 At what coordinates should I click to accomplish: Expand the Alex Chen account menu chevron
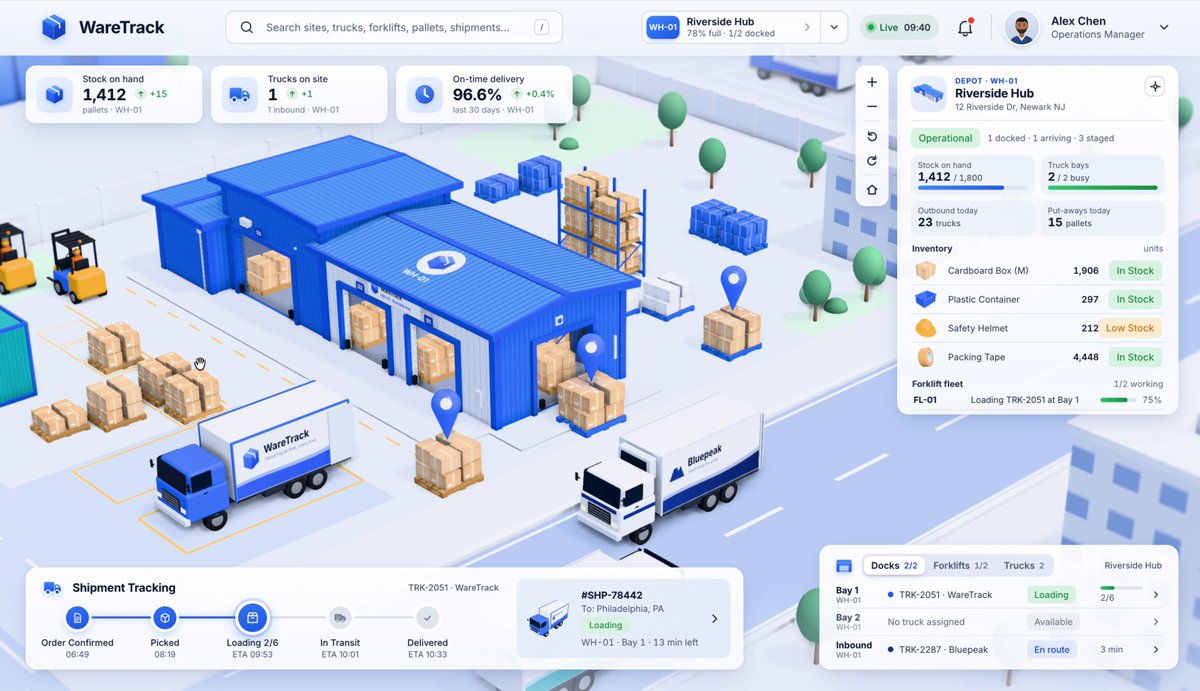pyautogui.click(x=1164, y=28)
